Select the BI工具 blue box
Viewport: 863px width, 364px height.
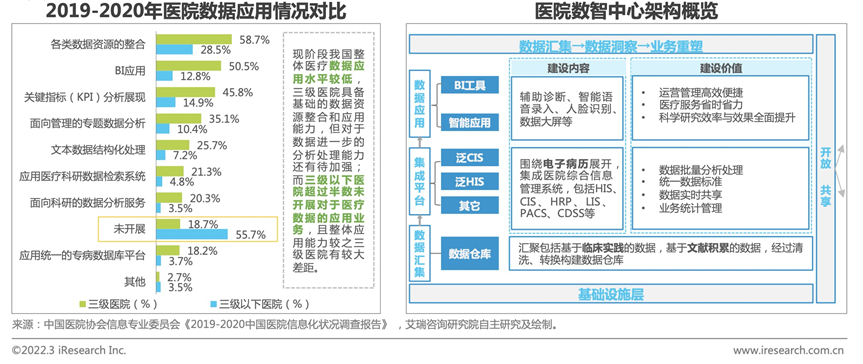(469, 85)
